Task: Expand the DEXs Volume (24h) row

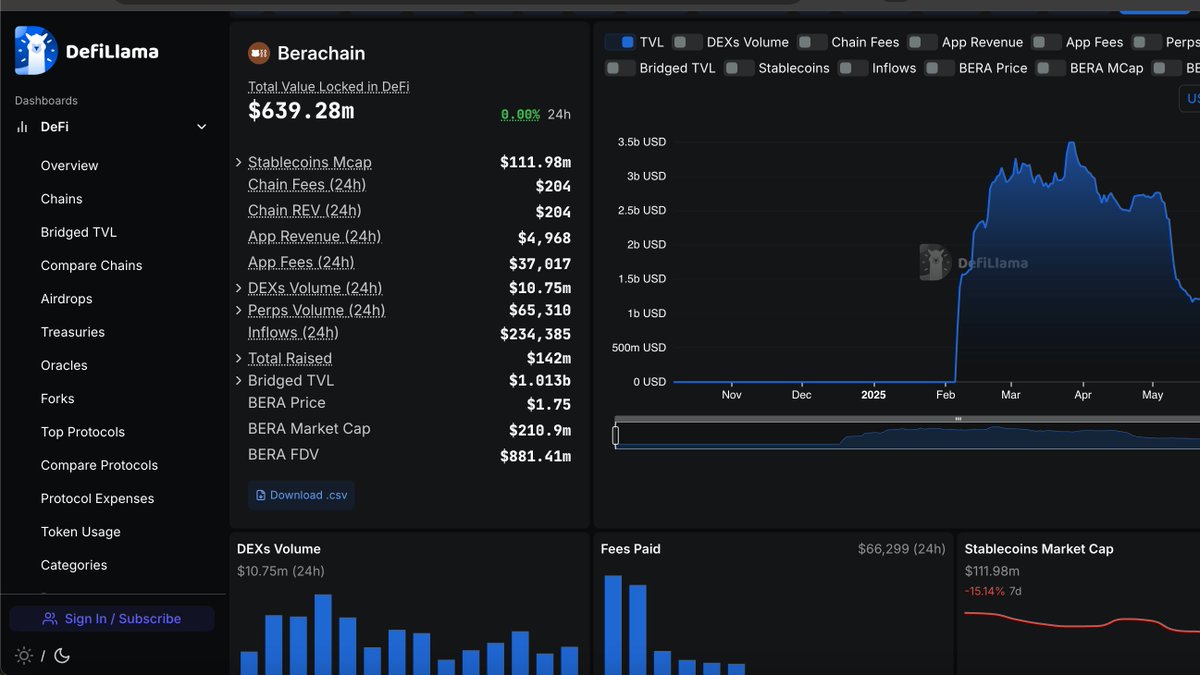Action: [238, 288]
